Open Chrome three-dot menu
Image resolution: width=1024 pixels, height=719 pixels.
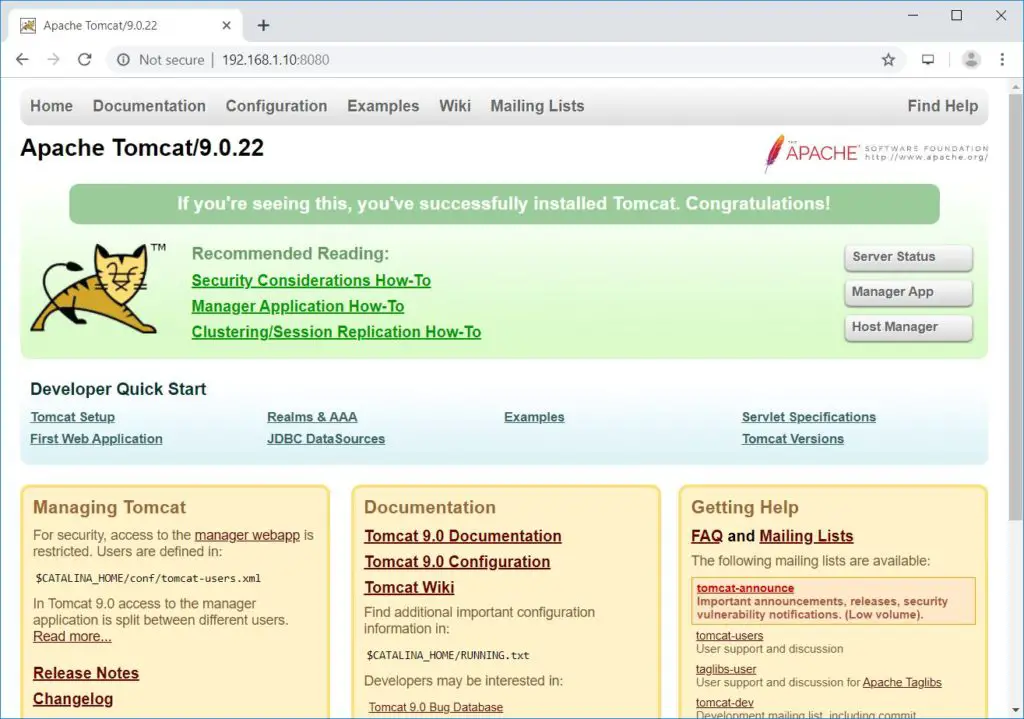(1002, 60)
